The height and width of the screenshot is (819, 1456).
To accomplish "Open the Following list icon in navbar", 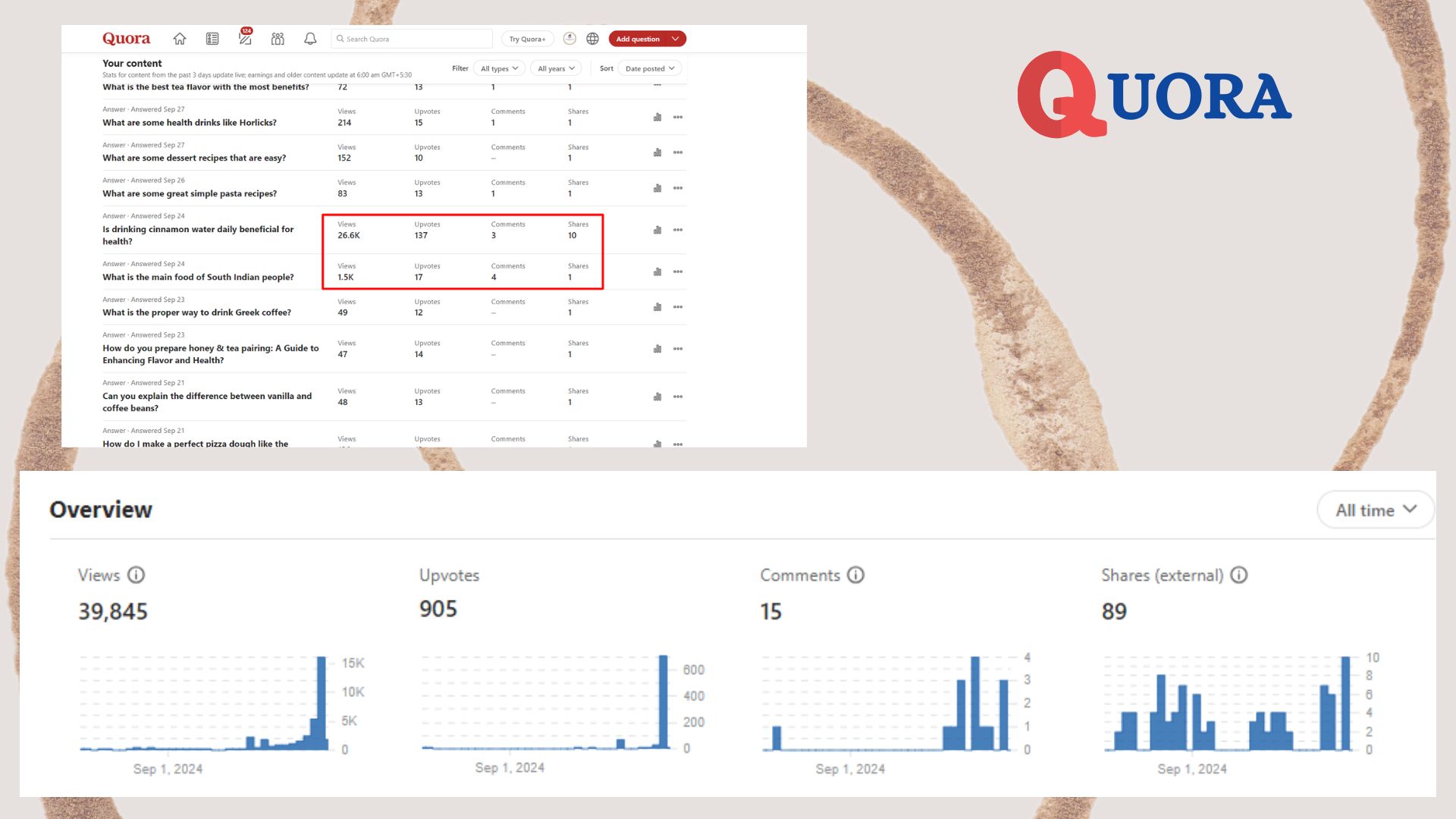I will [212, 39].
